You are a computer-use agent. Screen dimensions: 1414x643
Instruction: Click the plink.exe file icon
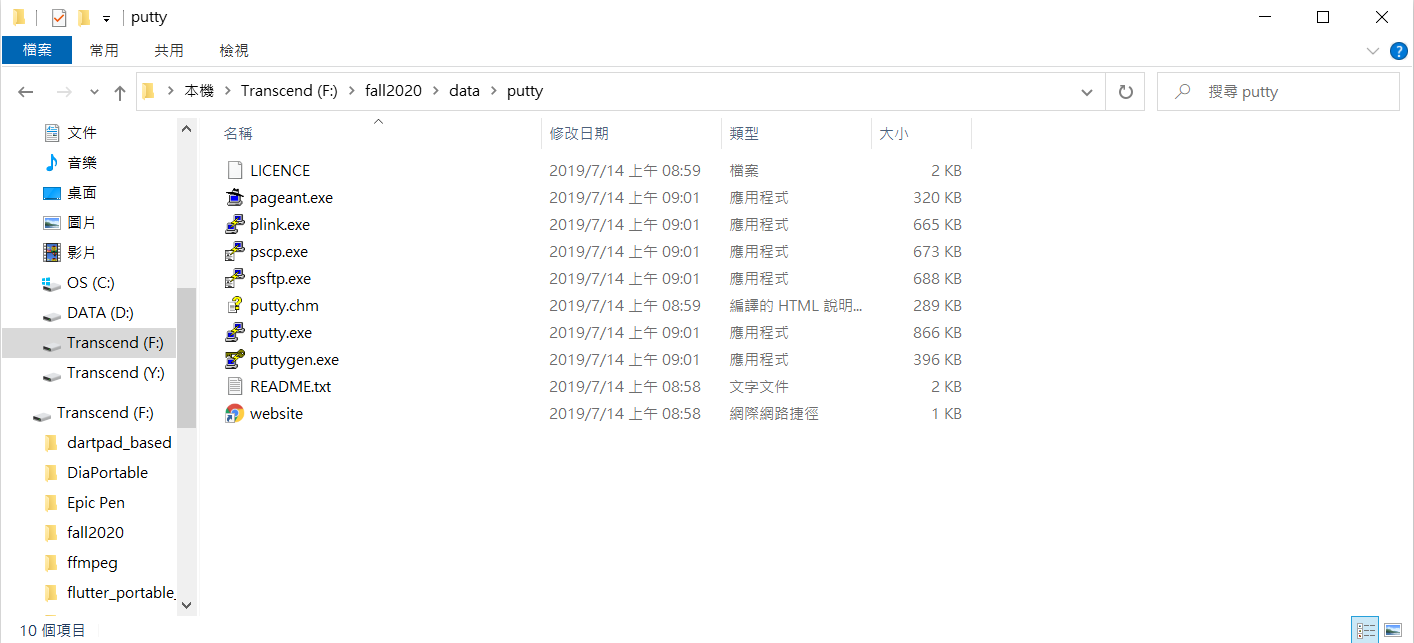point(235,225)
